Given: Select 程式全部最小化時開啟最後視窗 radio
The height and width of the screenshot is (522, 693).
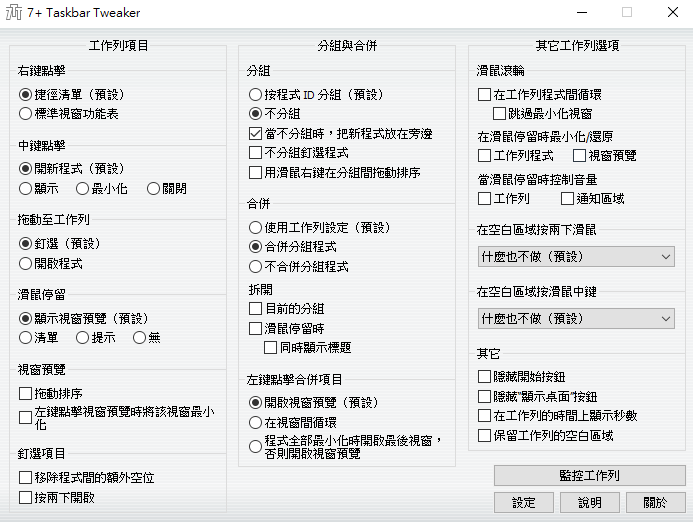Looking at the screenshot, I should [x=345, y=446].
